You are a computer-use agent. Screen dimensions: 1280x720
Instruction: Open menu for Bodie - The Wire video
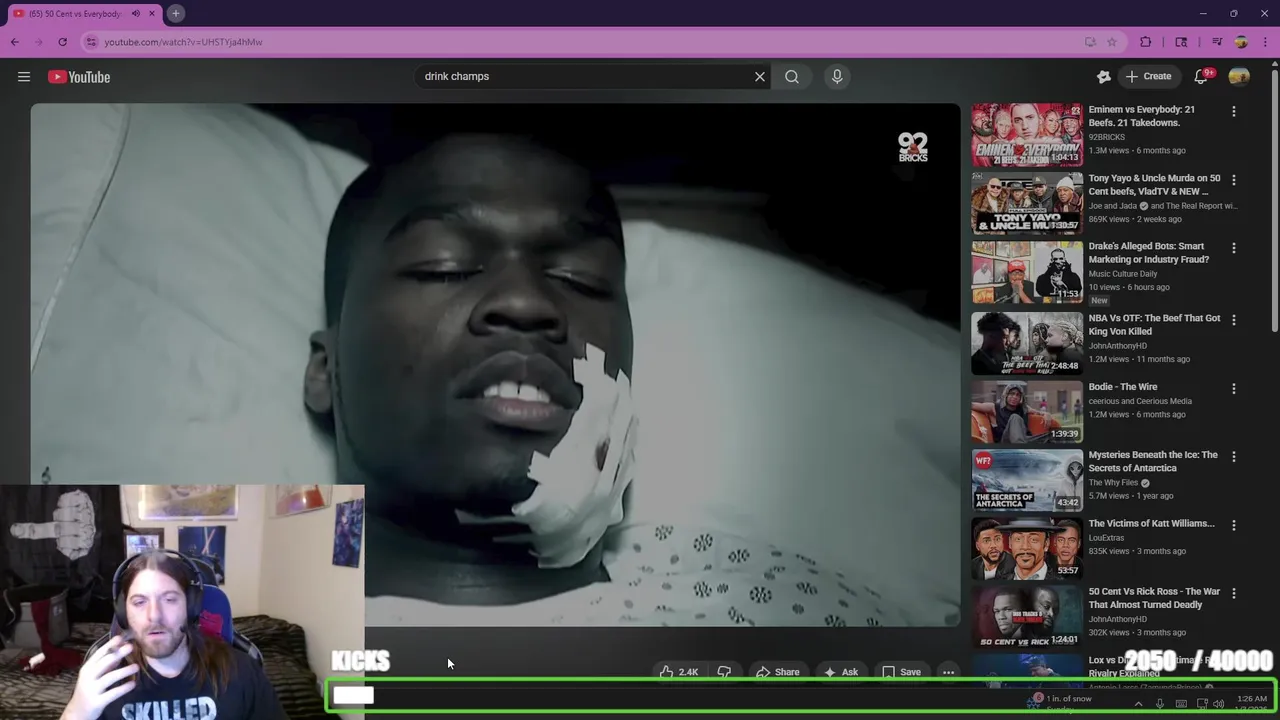coord(1234,388)
